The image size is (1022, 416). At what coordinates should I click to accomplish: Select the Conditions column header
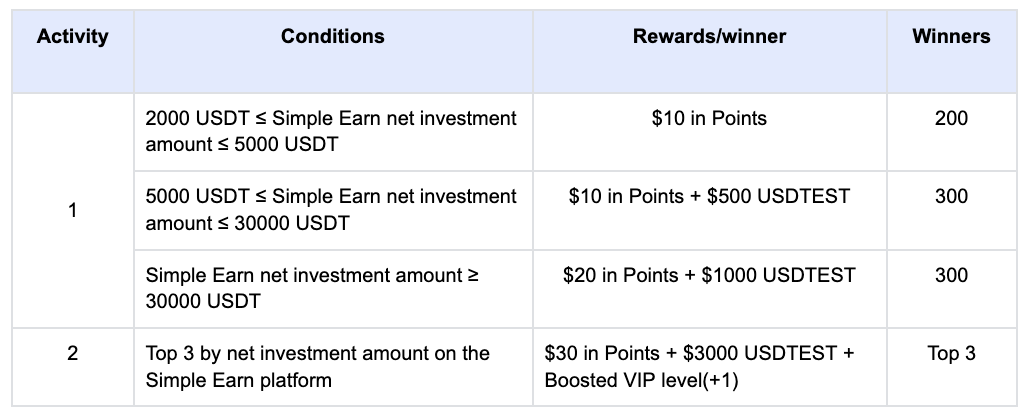pos(332,37)
